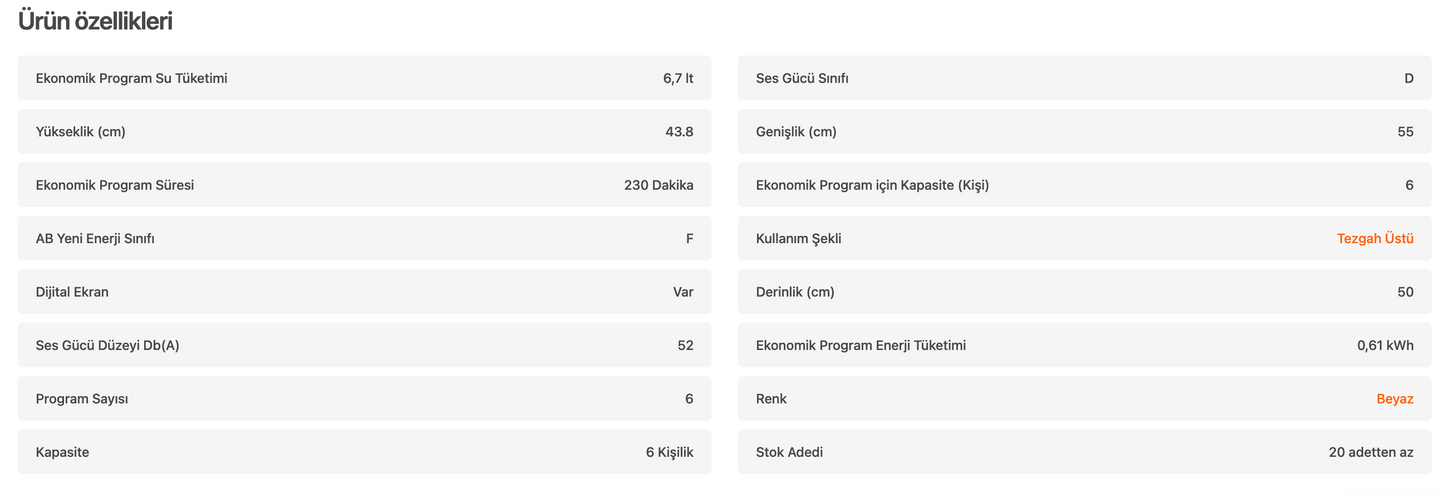This screenshot has width=1445, height=493.
Task: Click the orange 'Tezgah Üstü' link
Action: coord(1374,239)
